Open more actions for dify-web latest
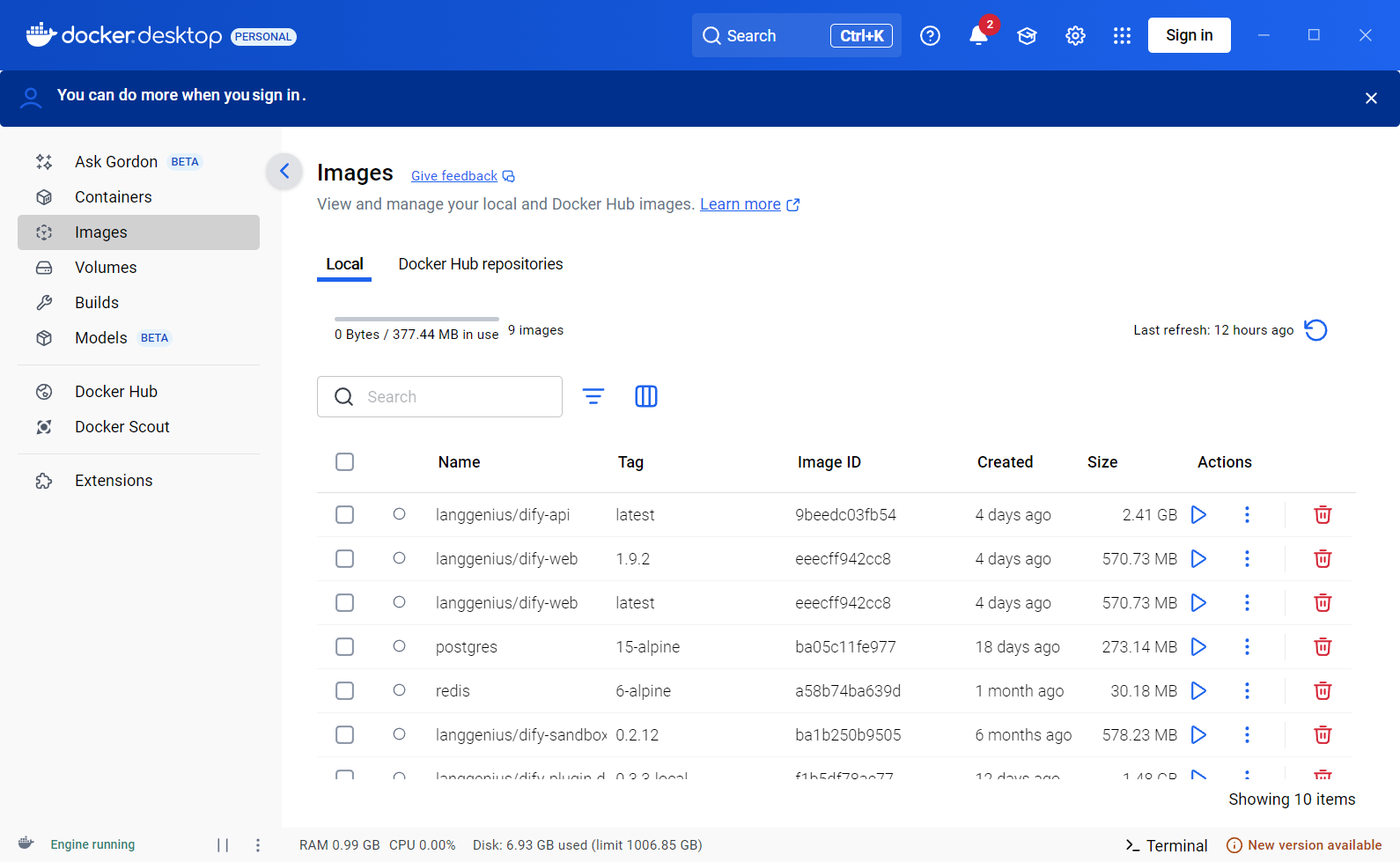Viewport: 1400px width, 862px height. [1247, 602]
